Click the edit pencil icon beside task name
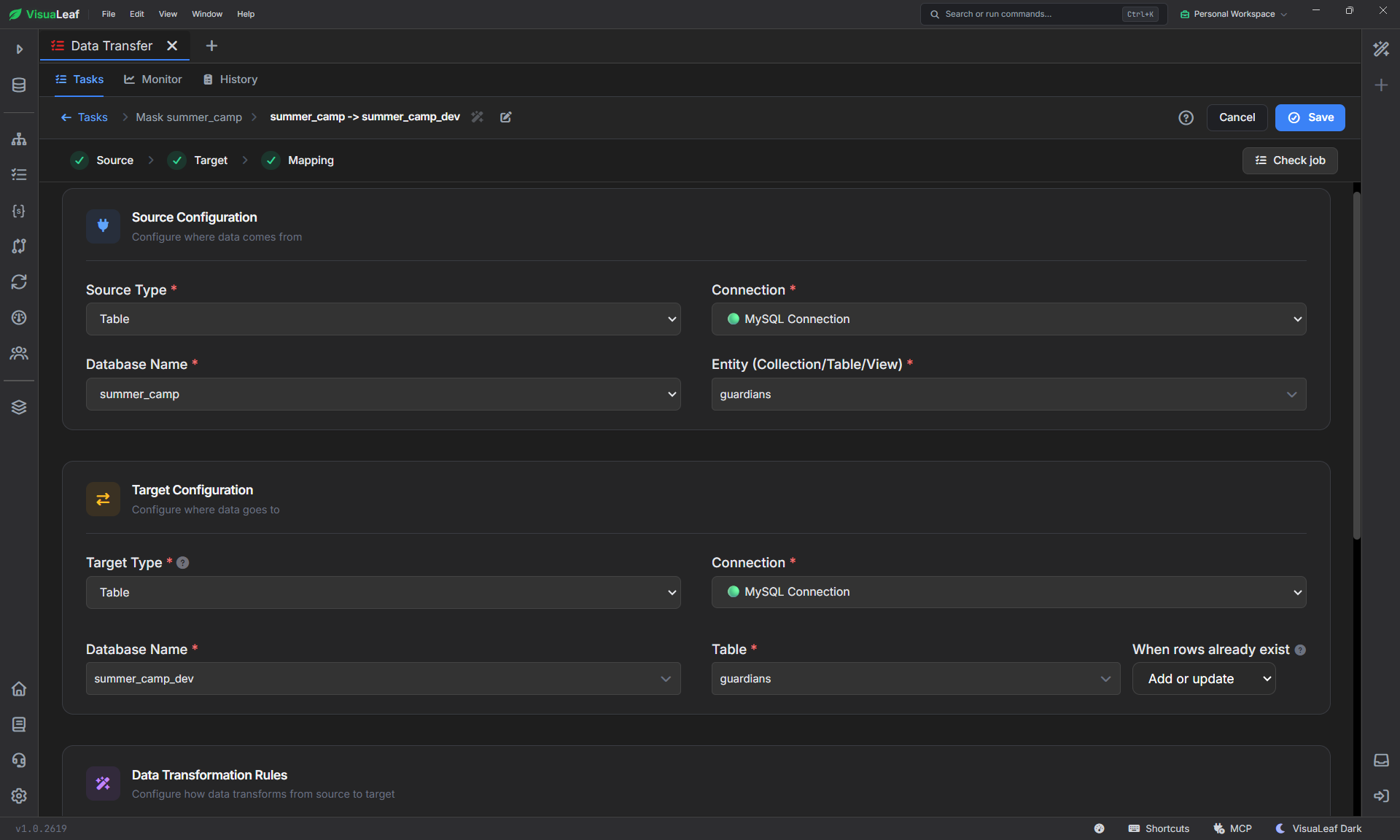Screen dimensions: 1400x840 pyautogui.click(x=506, y=117)
